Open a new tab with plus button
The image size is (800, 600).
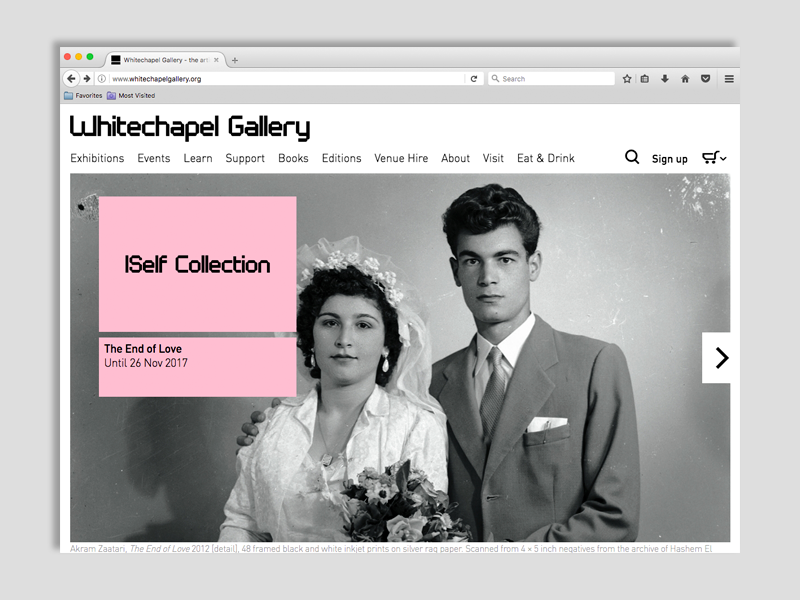click(x=235, y=60)
